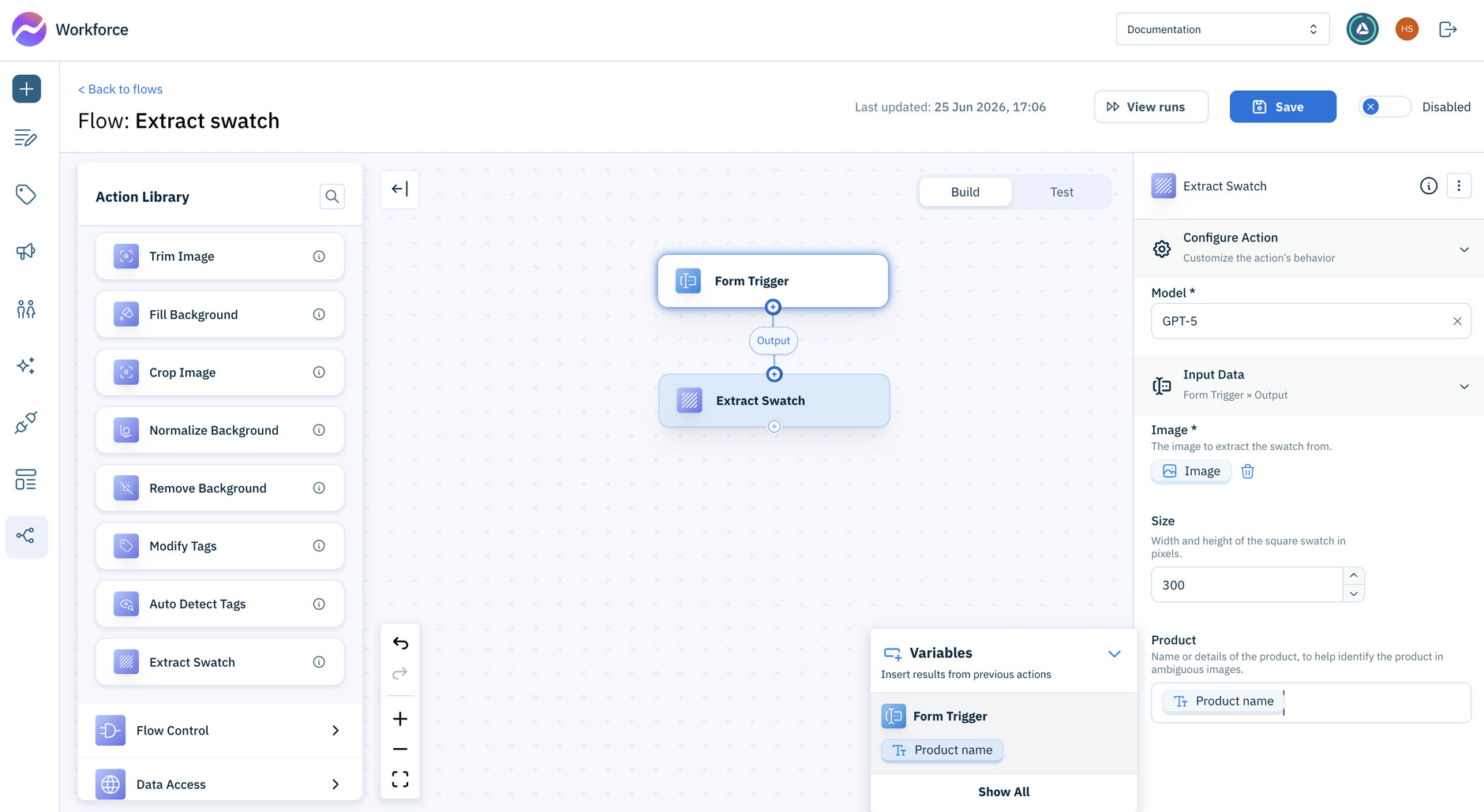Collapse the Configure Action section

(1464, 249)
